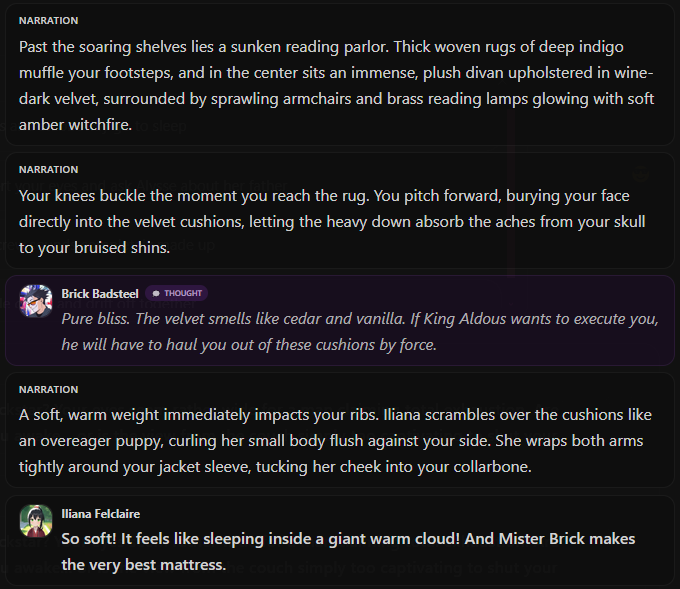This screenshot has height=589, width=680.
Task: Select Brick's 'Pure bliss' thought message
Action: tap(340, 321)
